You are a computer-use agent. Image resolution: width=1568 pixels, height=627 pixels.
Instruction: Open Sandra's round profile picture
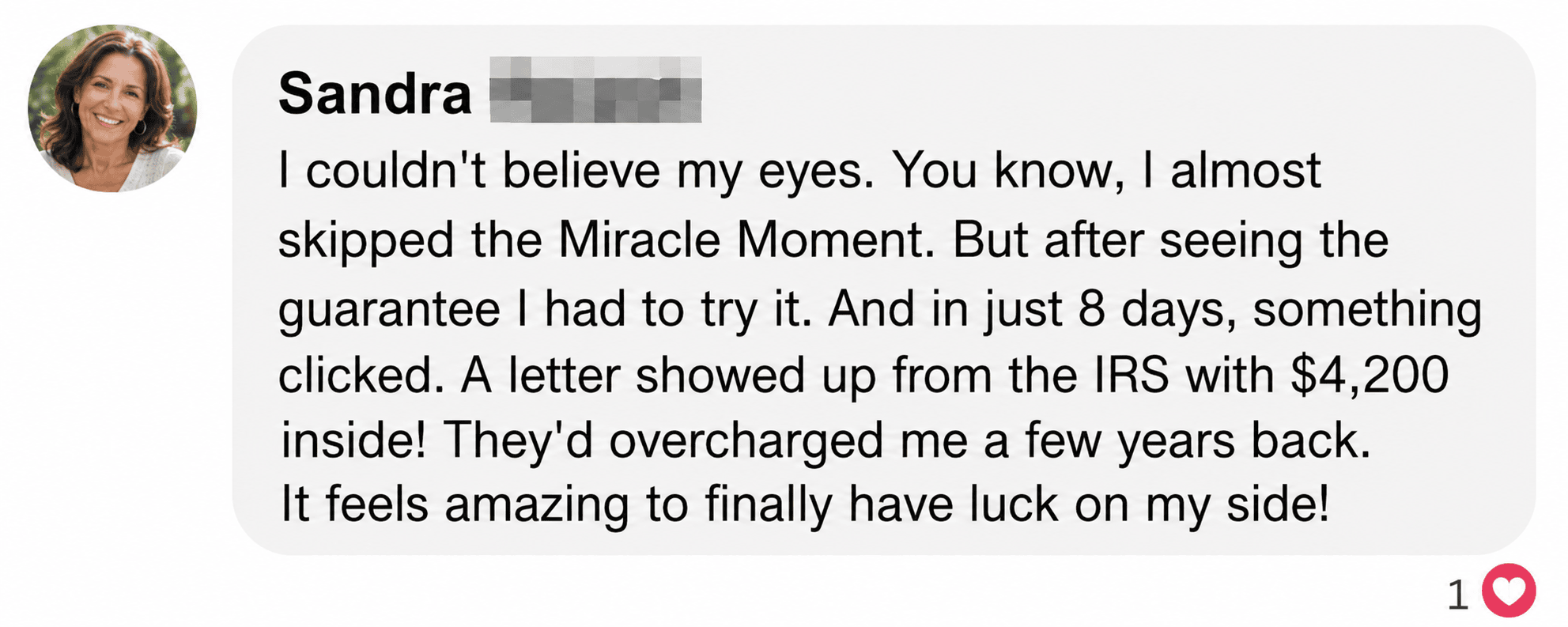pyautogui.click(x=112, y=108)
